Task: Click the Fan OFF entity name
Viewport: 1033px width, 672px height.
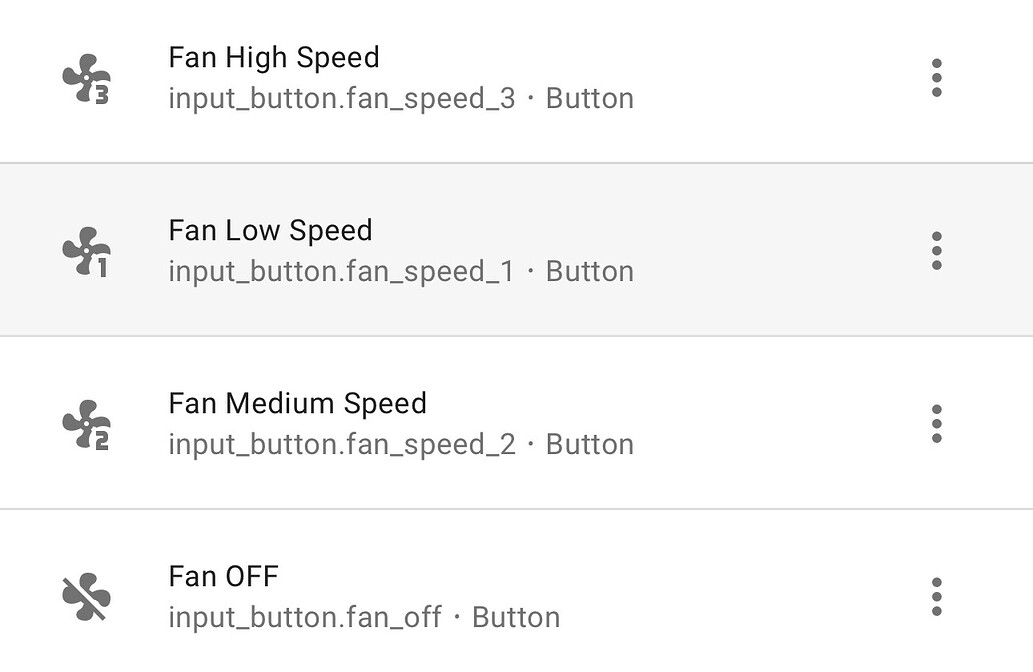Action: 223,576
